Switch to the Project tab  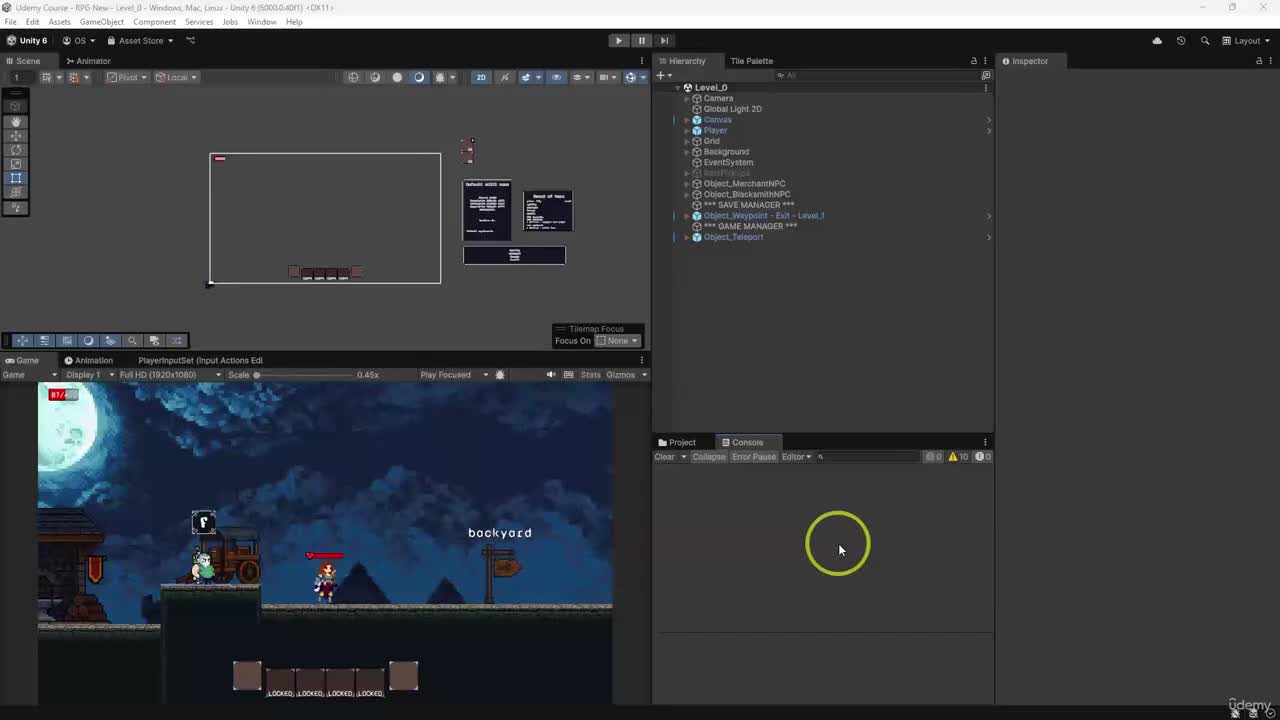pos(677,443)
